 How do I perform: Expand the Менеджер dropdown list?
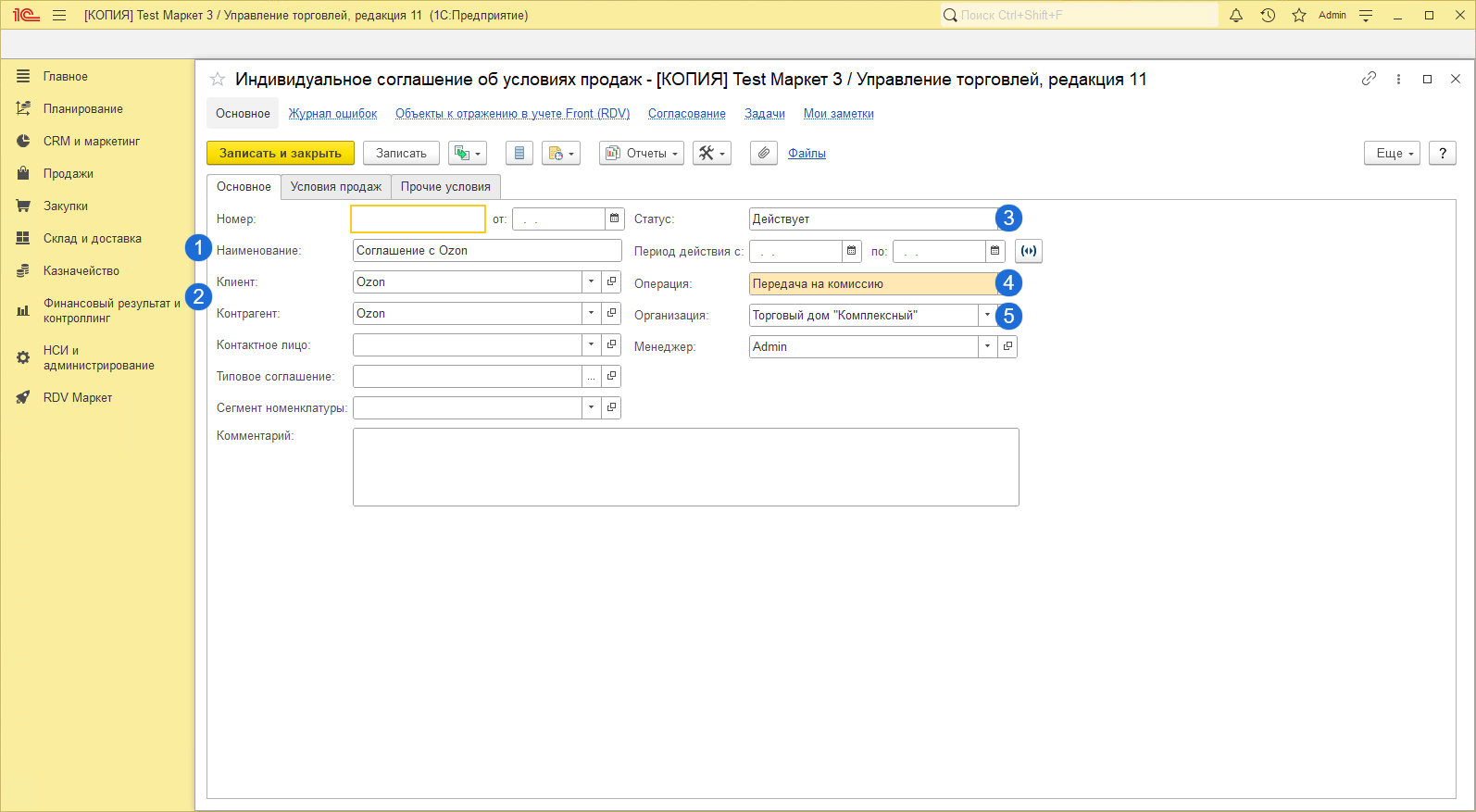tap(987, 346)
